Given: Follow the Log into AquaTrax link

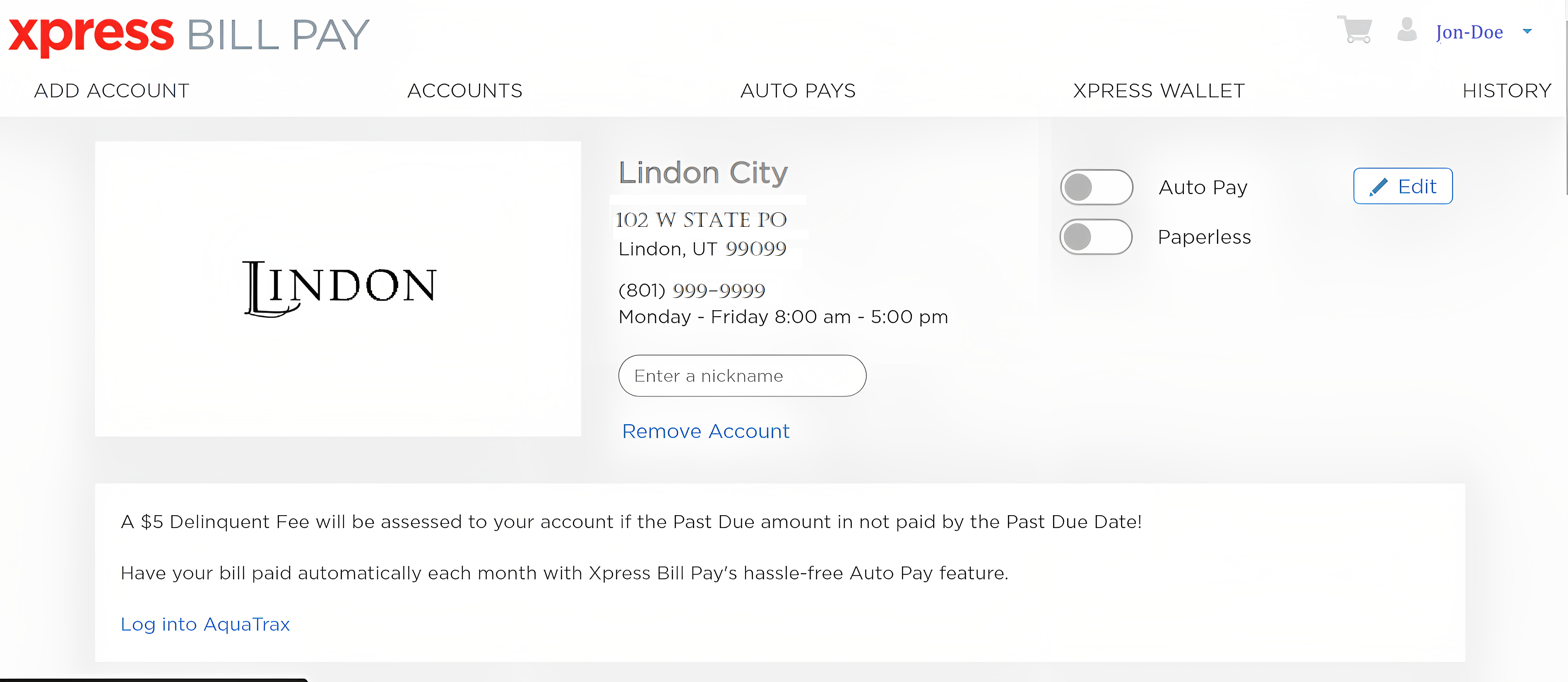Looking at the screenshot, I should pos(205,624).
